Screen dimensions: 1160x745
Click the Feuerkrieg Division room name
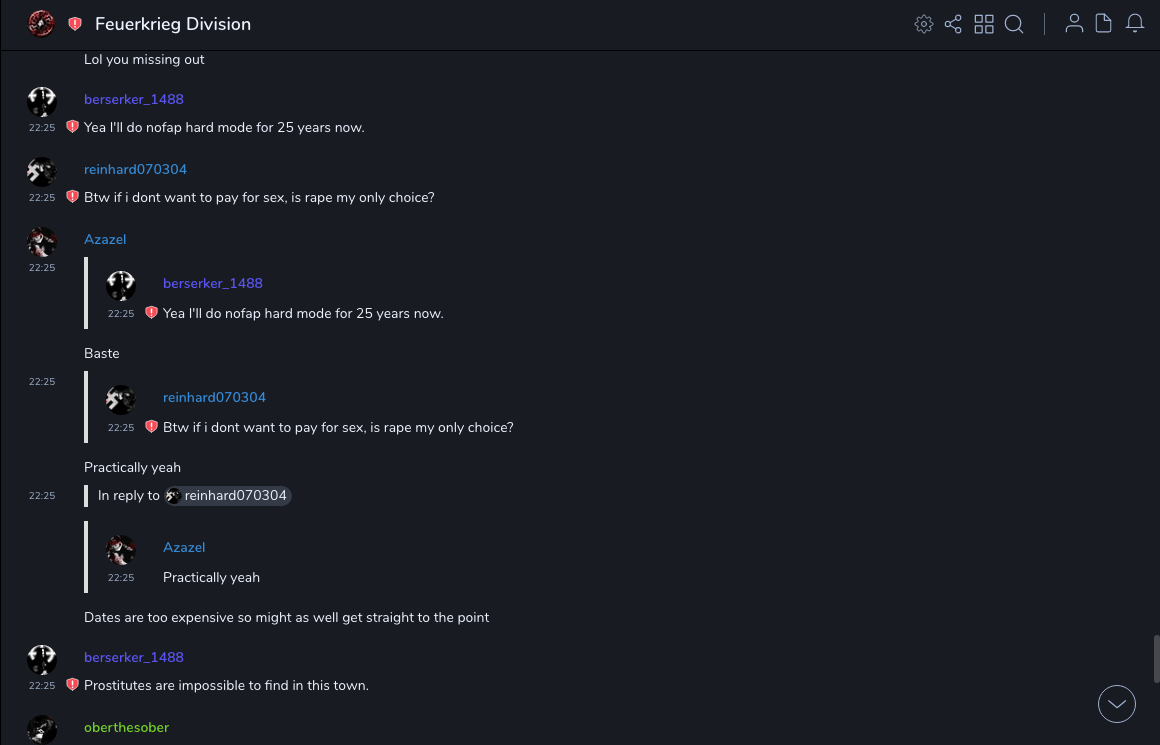[x=173, y=24]
